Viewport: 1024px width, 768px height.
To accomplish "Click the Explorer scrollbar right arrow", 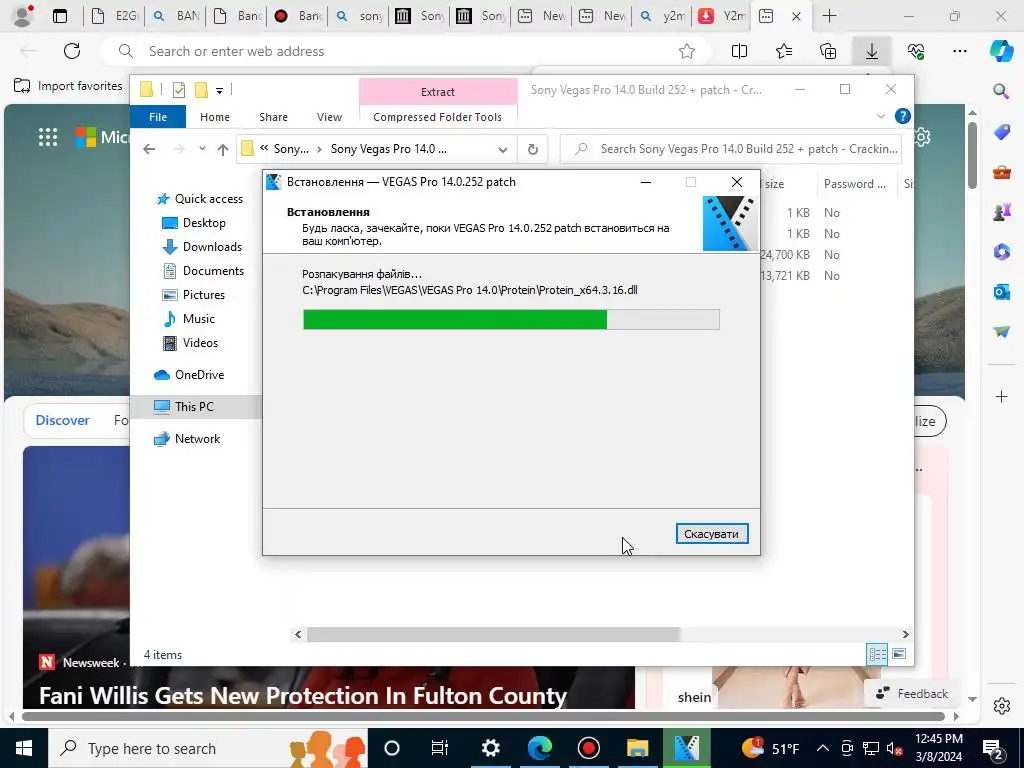I will 905,634.
